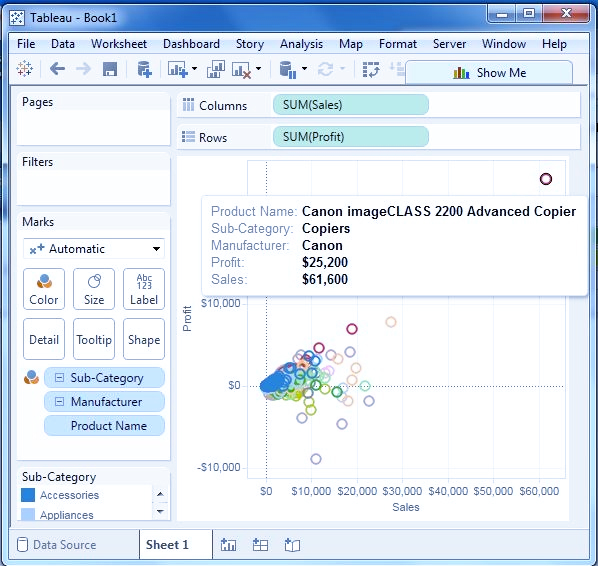Image resolution: width=600 pixels, height=566 pixels.
Task: Collapse the Manufacturer pill hierarchy
Action: point(59,401)
